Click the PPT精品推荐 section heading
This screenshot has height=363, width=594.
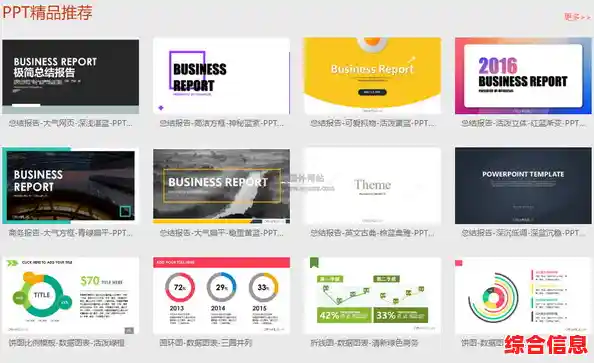(x=47, y=12)
